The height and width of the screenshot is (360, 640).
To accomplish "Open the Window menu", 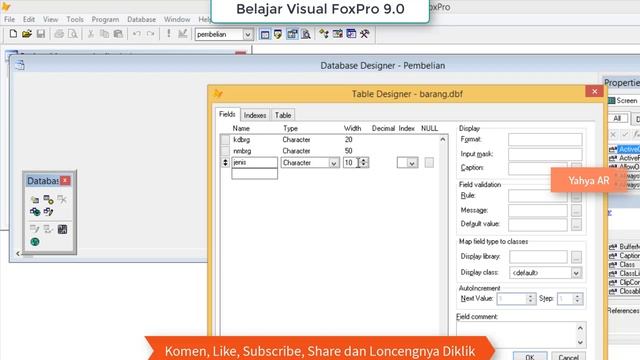I will point(177,19).
